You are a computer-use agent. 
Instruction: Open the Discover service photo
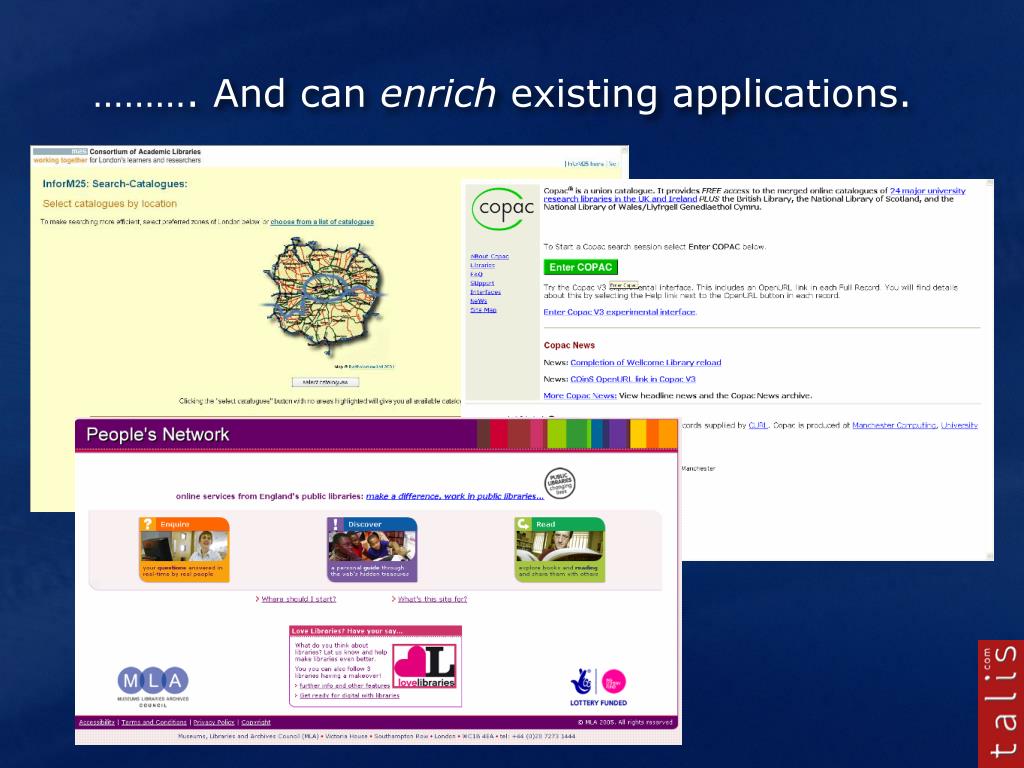(372, 547)
